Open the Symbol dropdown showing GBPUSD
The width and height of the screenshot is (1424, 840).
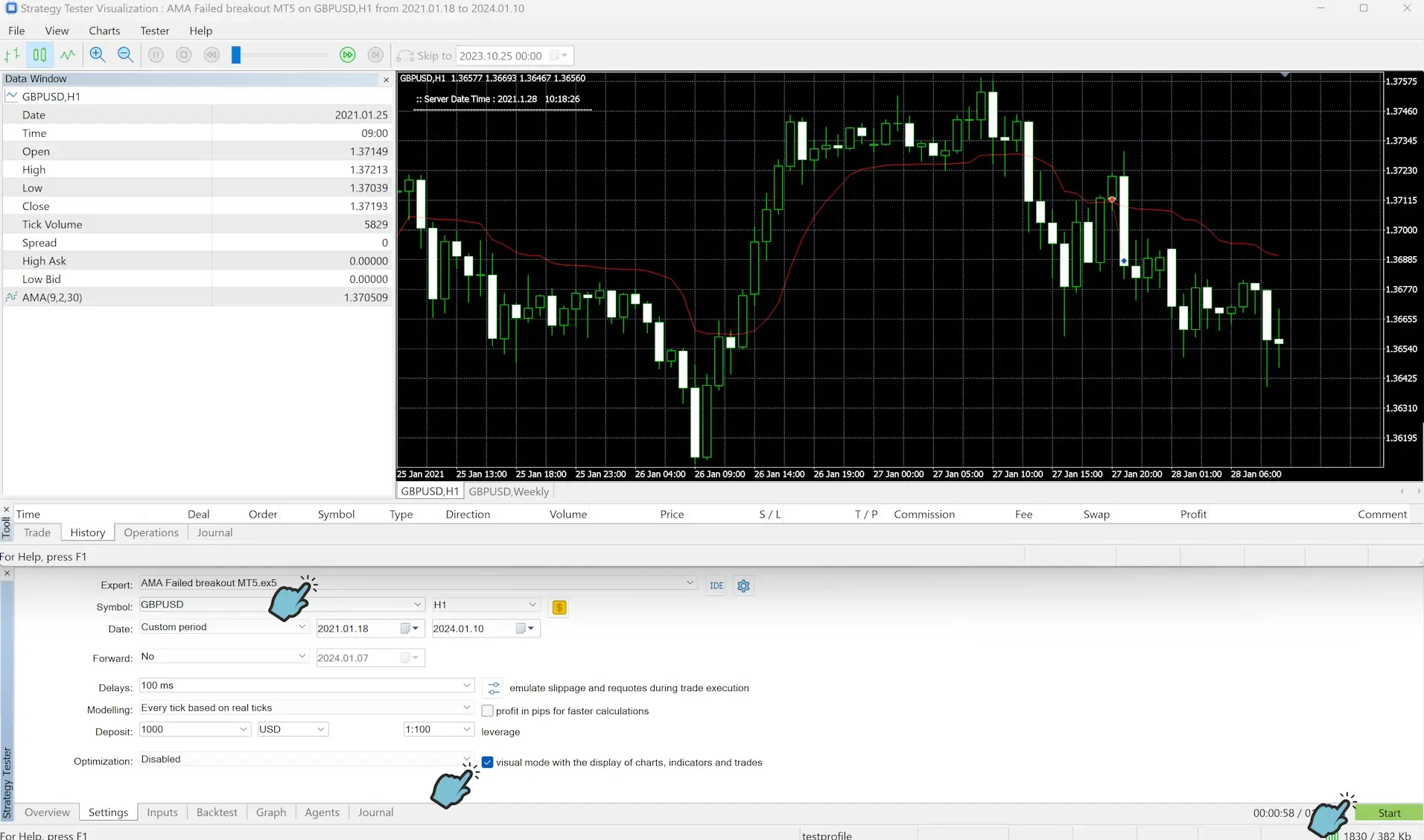click(x=416, y=605)
